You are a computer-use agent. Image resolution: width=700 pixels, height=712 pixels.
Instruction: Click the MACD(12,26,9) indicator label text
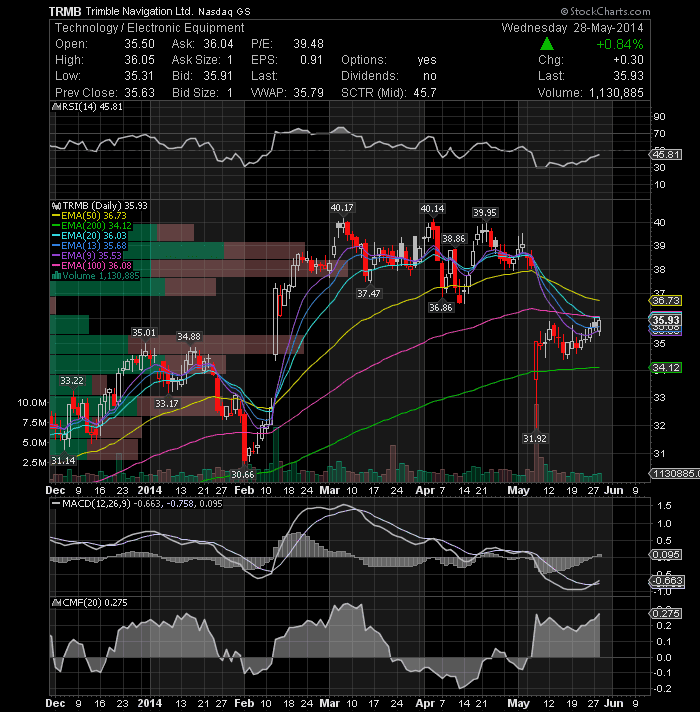tap(95, 504)
